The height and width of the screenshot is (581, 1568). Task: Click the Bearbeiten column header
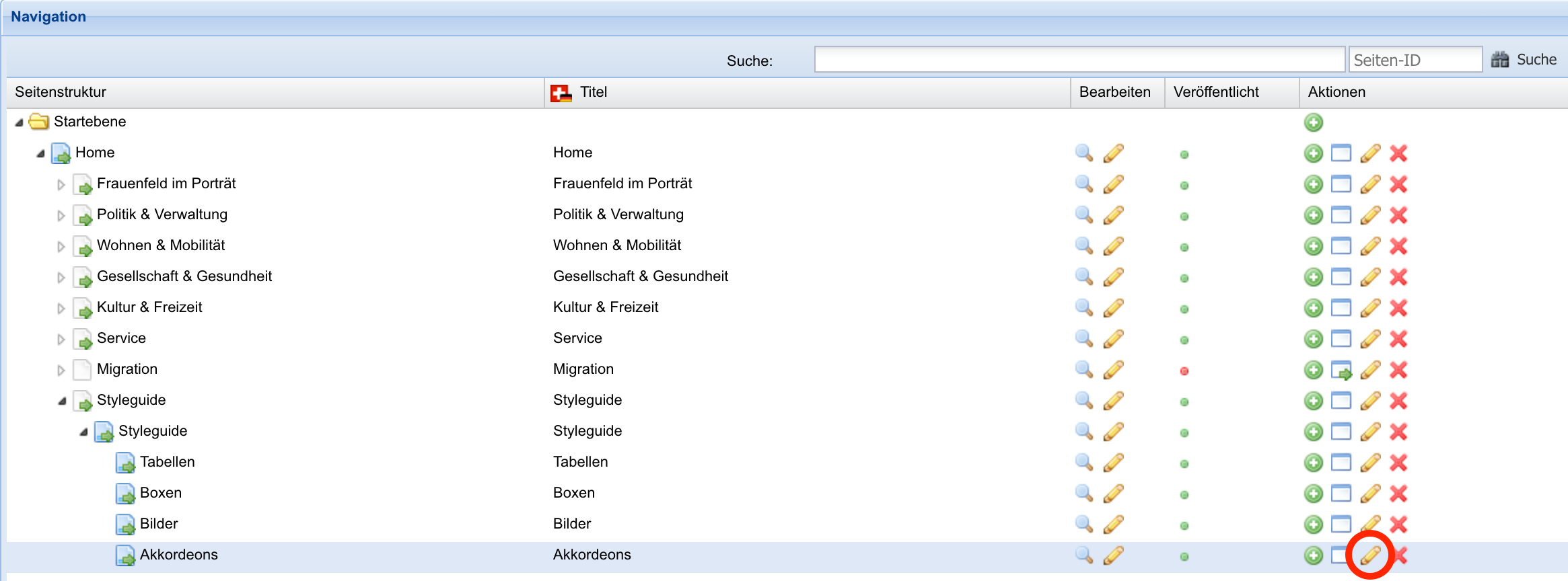click(1118, 93)
